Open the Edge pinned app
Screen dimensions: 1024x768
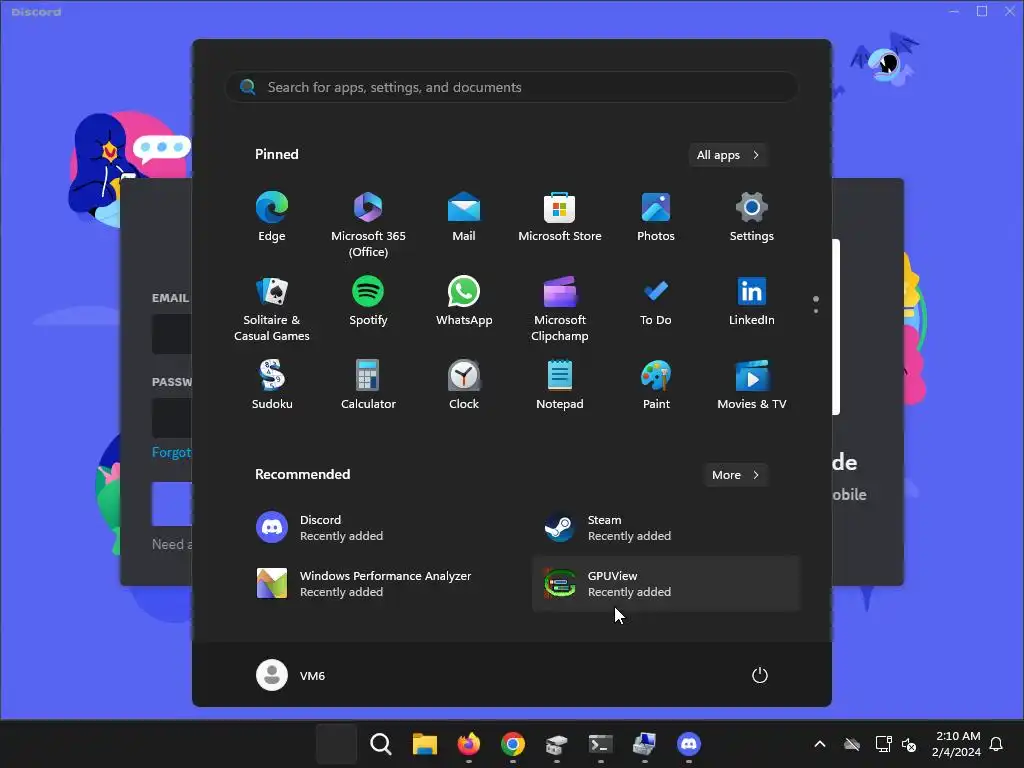tap(272, 217)
